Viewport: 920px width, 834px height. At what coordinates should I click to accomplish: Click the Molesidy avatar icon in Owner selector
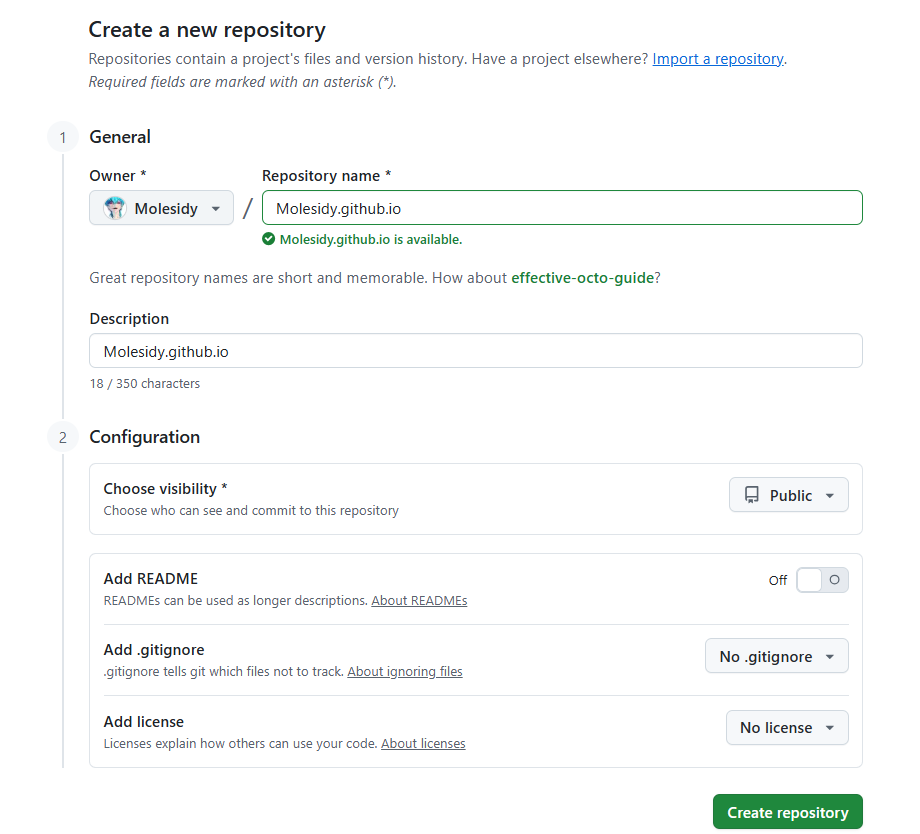(113, 208)
